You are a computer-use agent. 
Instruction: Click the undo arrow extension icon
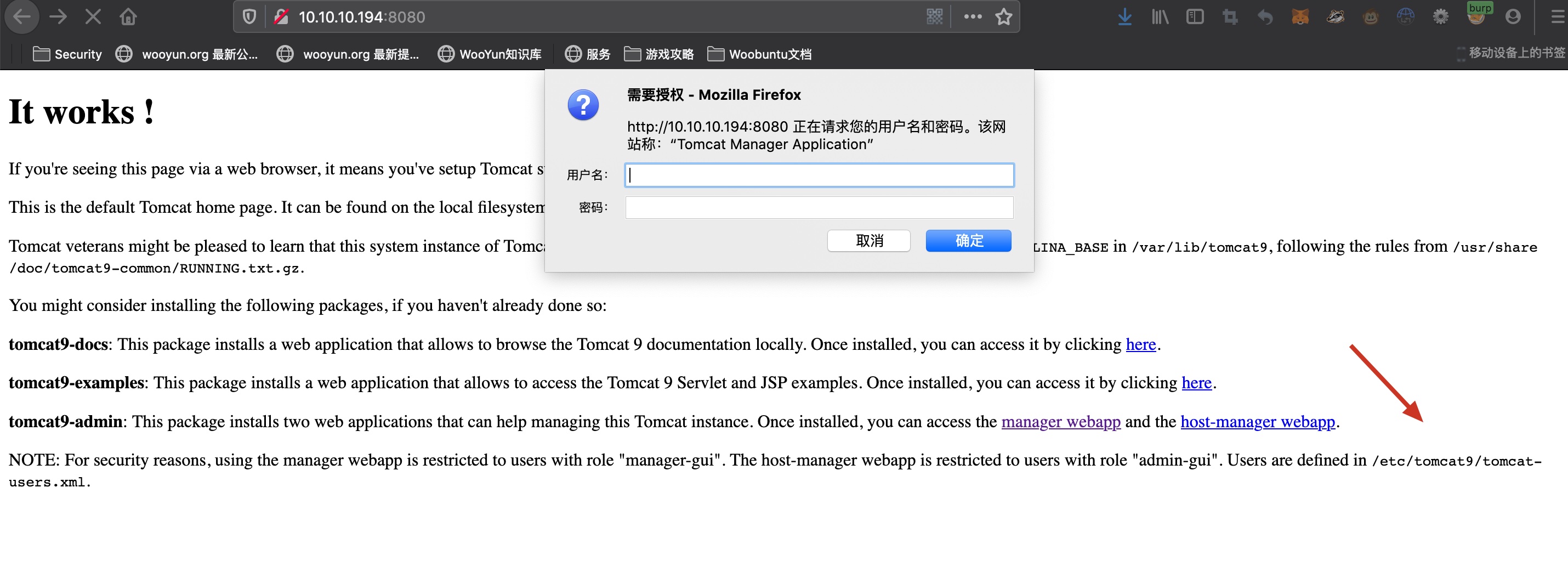[x=1265, y=17]
